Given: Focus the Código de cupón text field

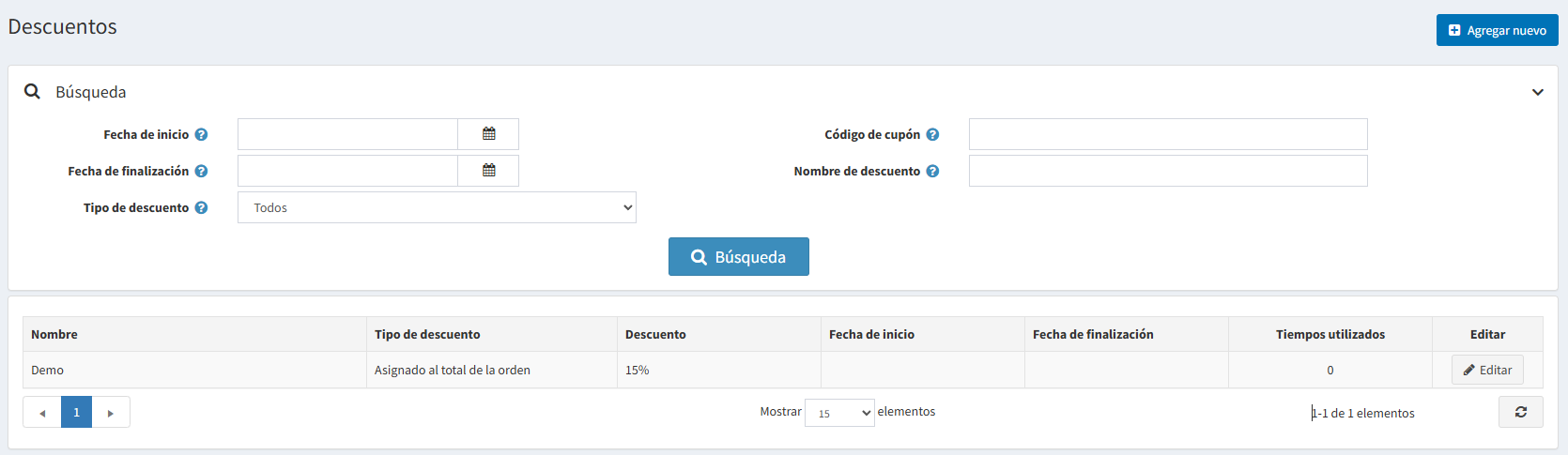Looking at the screenshot, I should [x=1167, y=134].
